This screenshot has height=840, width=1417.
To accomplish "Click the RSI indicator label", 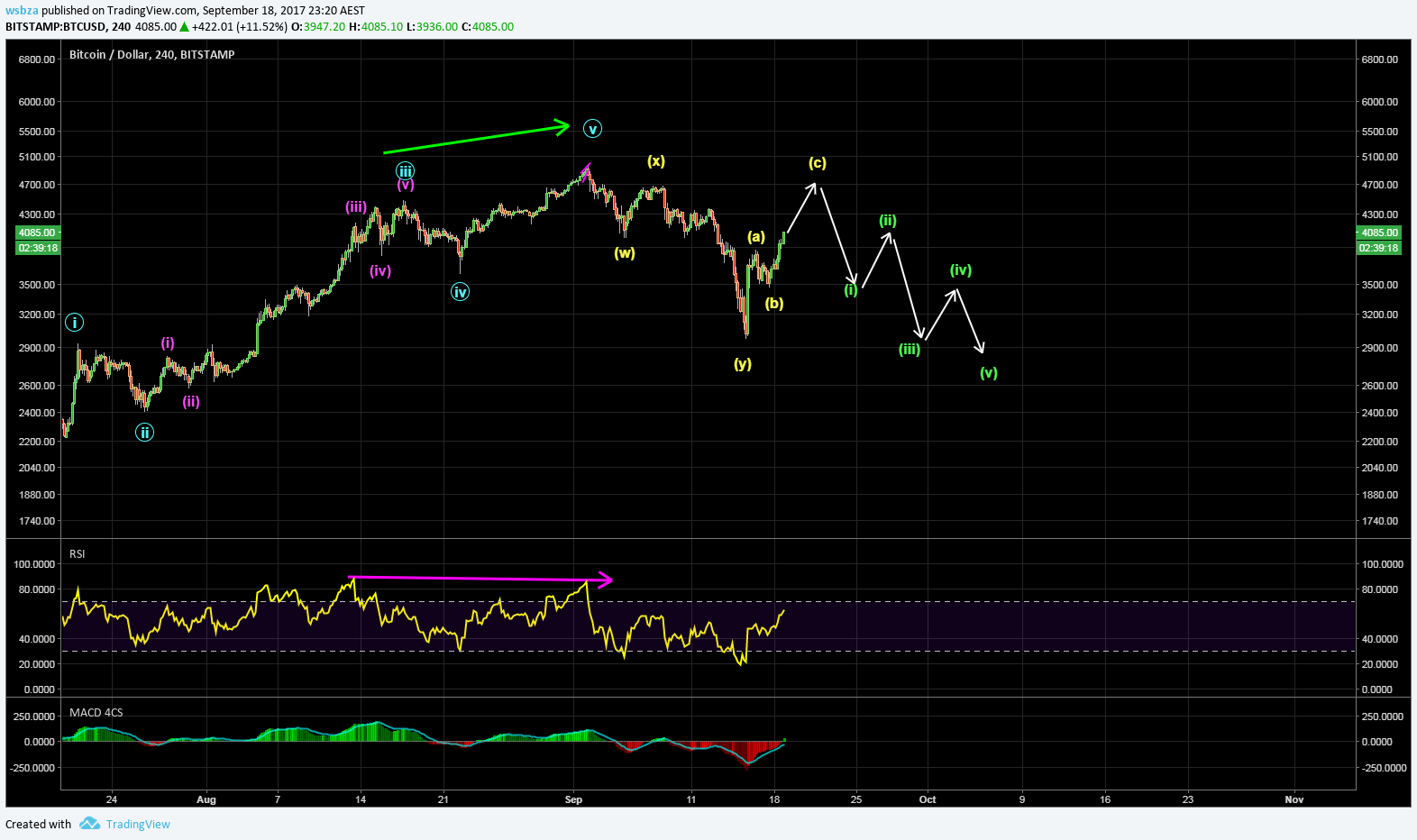I will pos(78,553).
